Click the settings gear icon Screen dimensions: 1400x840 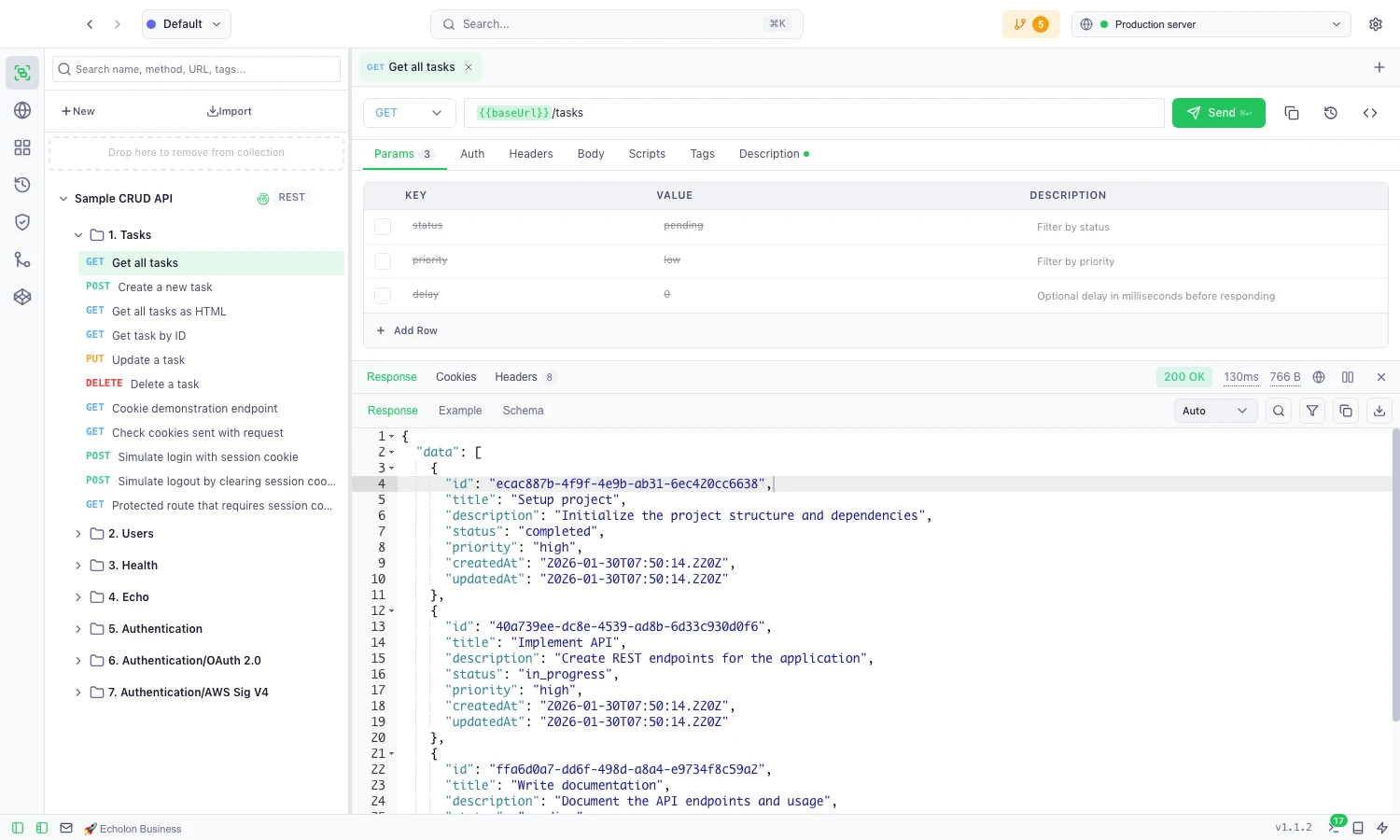[1375, 24]
